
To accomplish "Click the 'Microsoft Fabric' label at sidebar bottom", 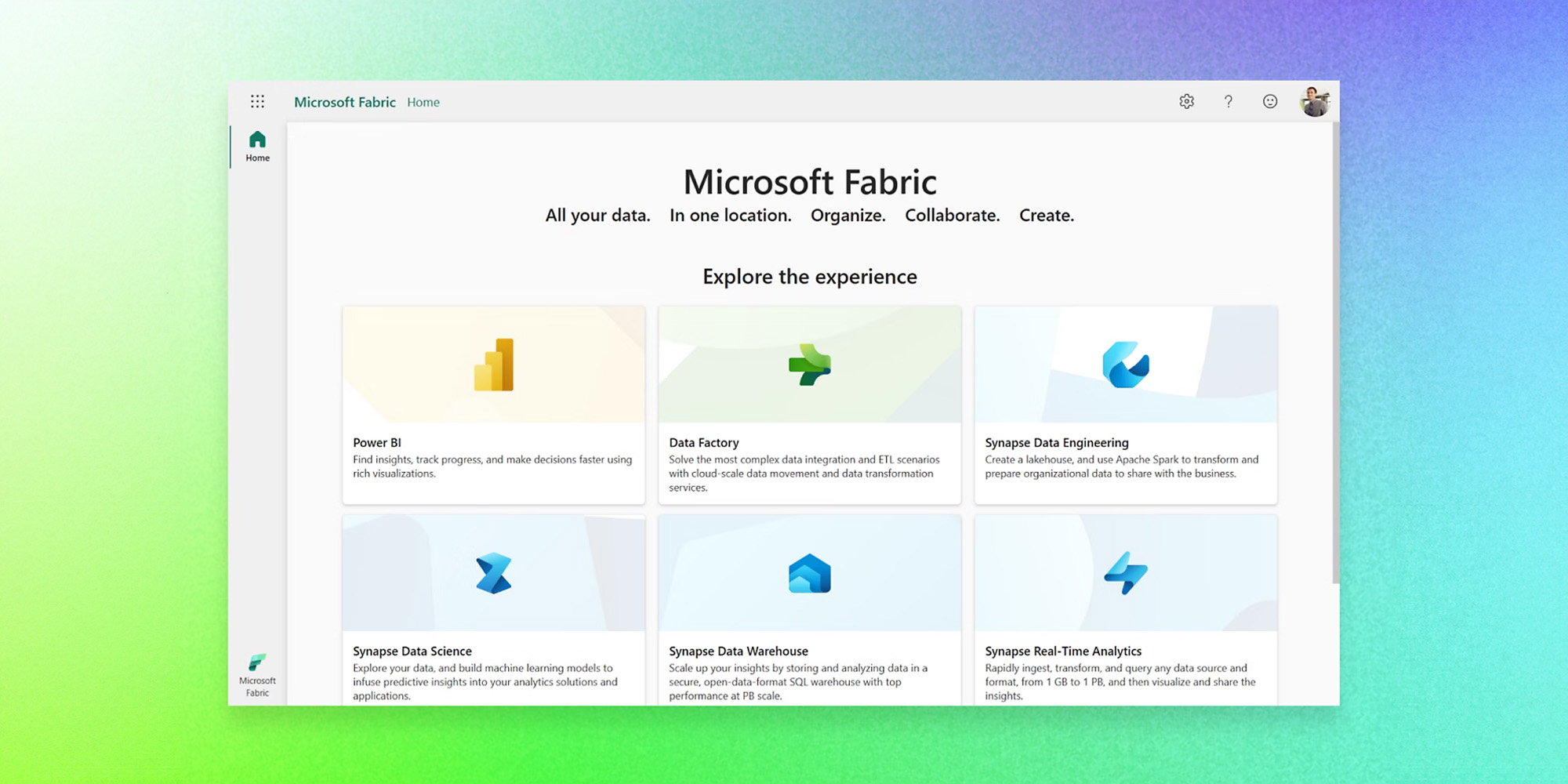I will tap(257, 687).
